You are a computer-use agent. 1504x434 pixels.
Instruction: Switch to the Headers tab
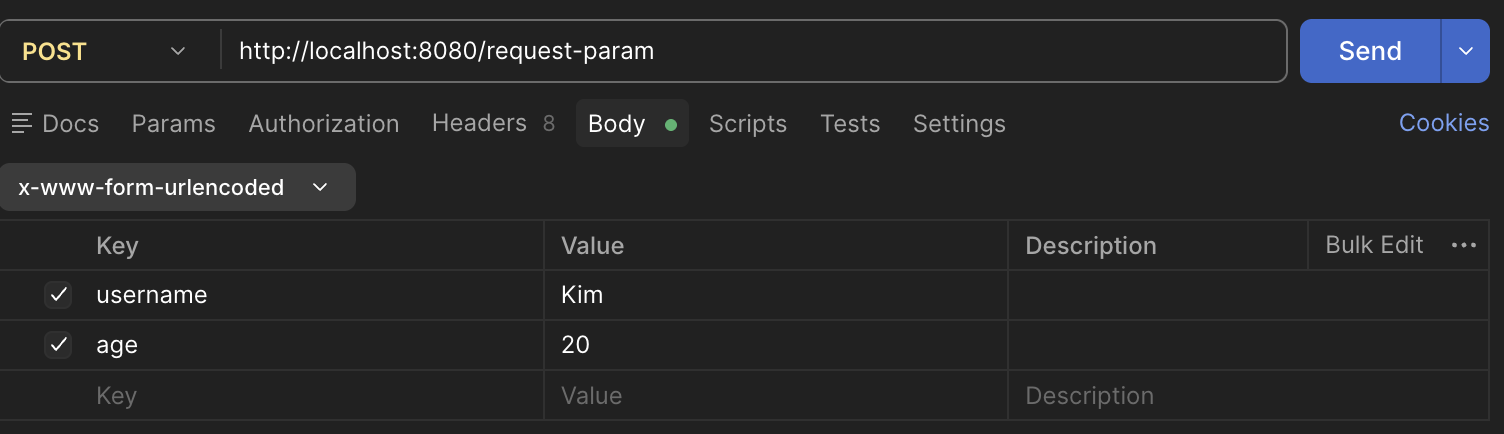(493, 123)
